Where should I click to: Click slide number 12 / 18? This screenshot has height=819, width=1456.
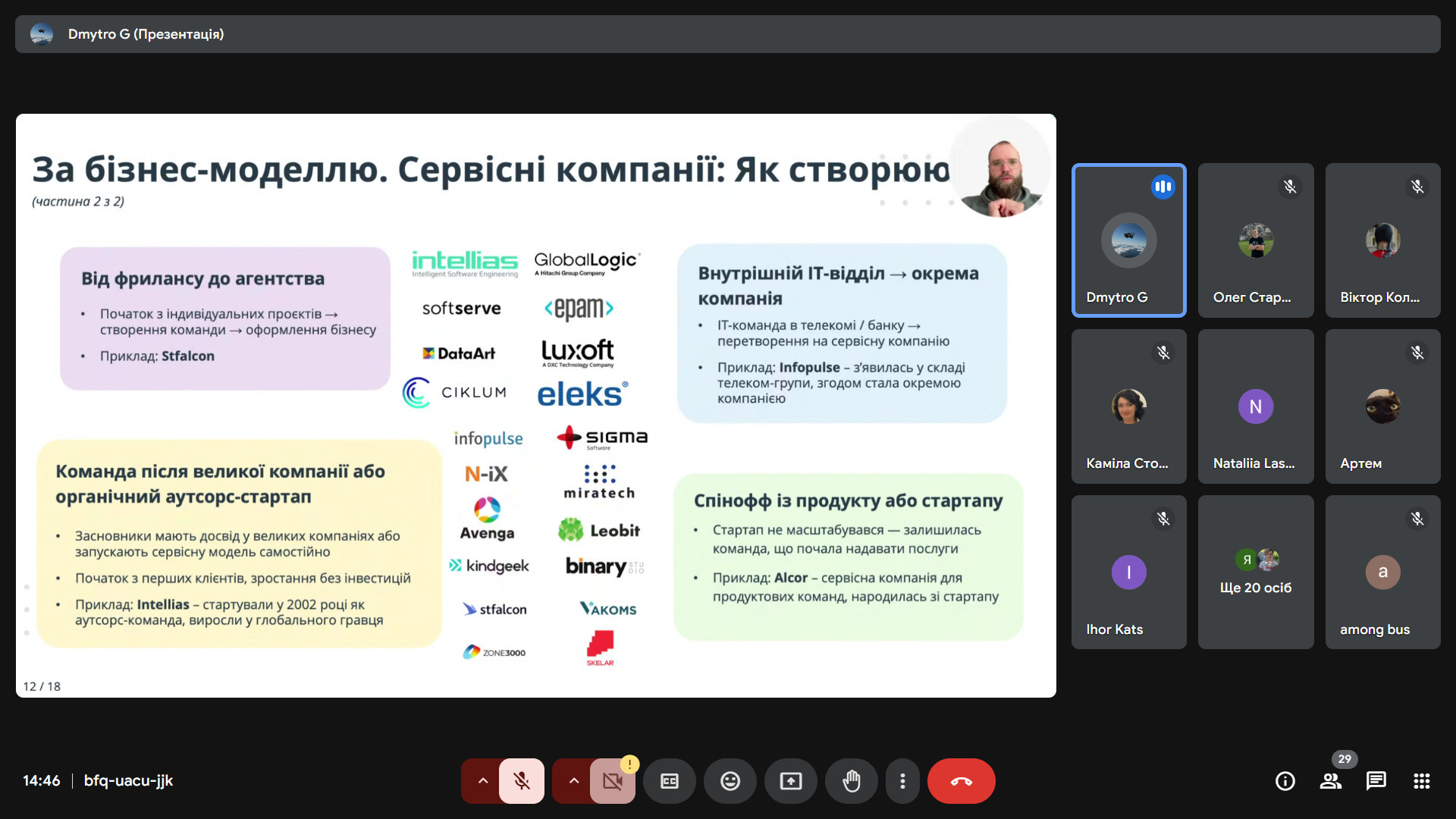(42, 686)
